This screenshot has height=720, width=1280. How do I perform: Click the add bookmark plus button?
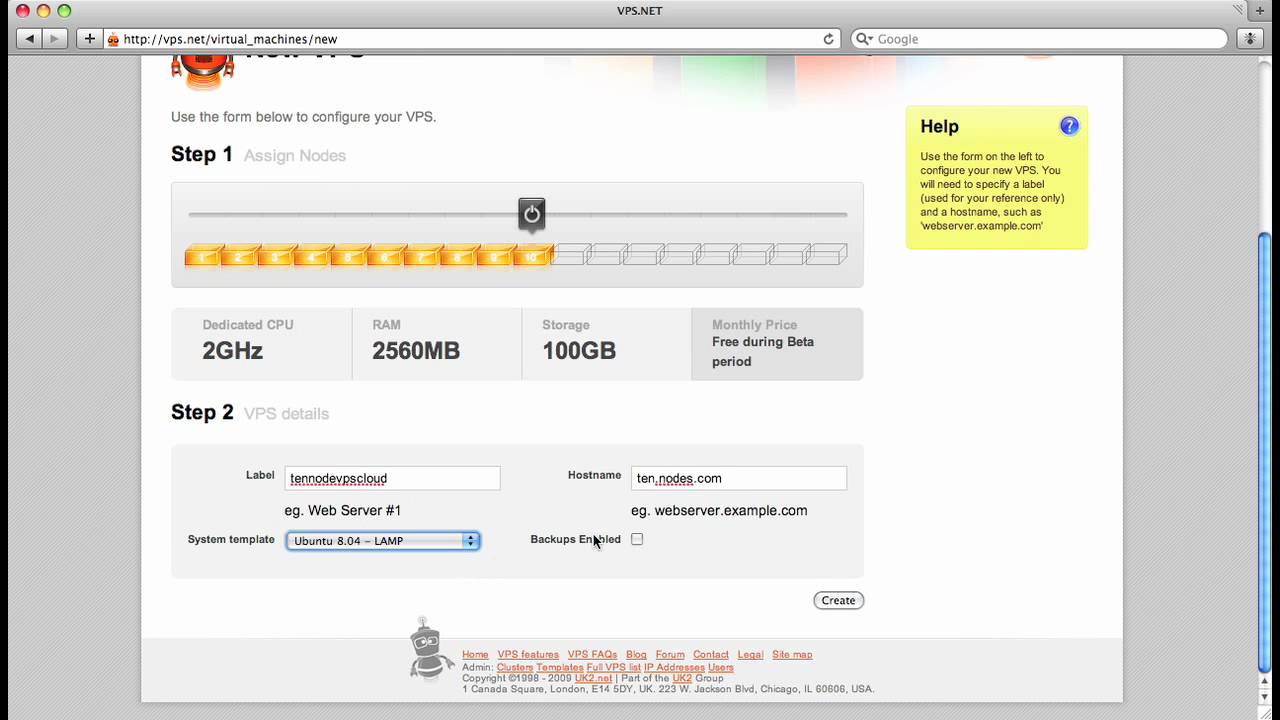pyautogui.click(x=90, y=39)
